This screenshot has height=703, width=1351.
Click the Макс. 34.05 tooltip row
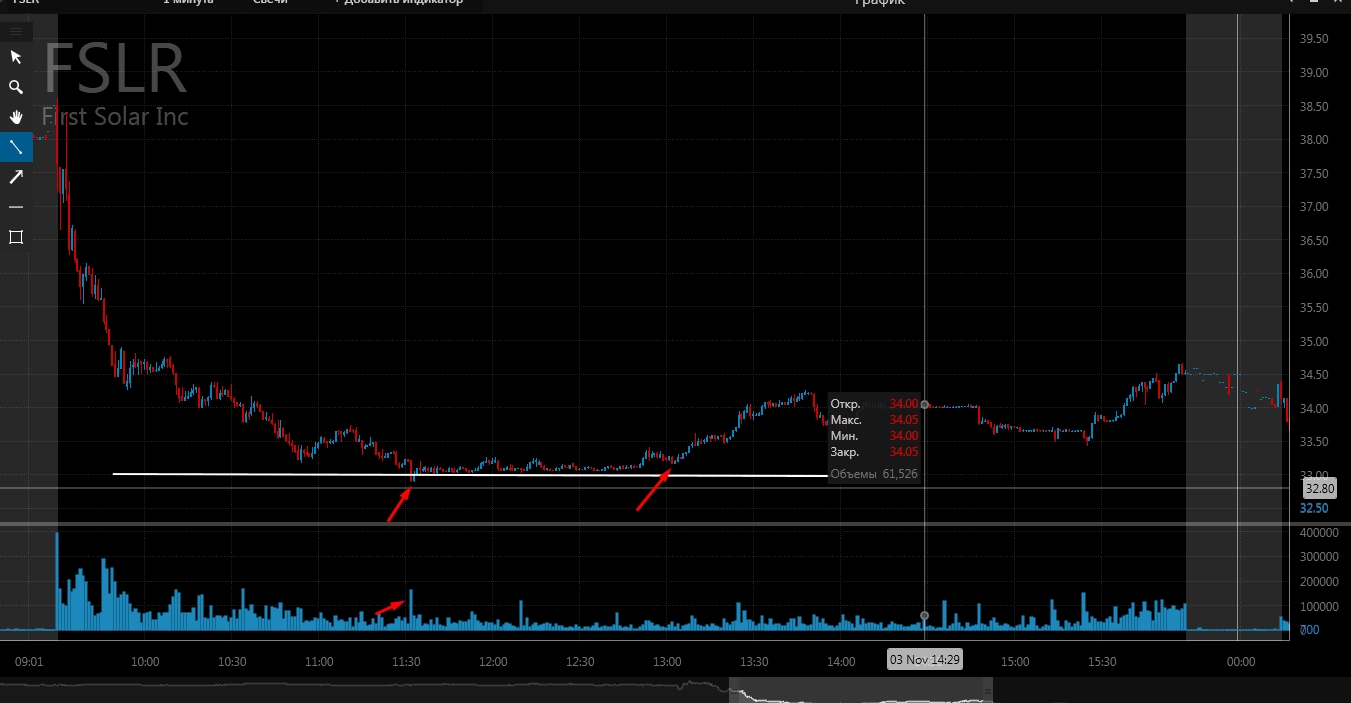(874, 420)
